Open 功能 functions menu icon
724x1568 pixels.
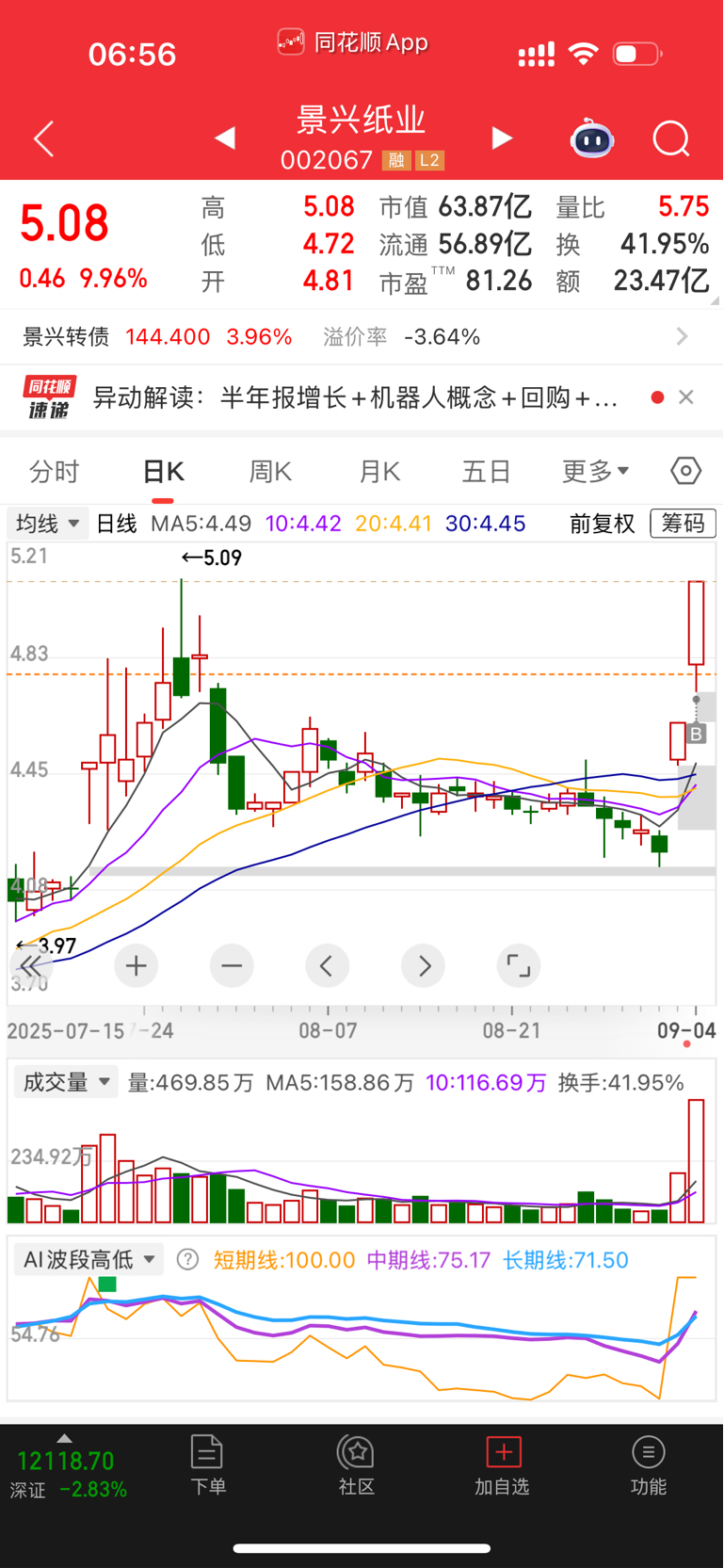tap(649, 1464)
